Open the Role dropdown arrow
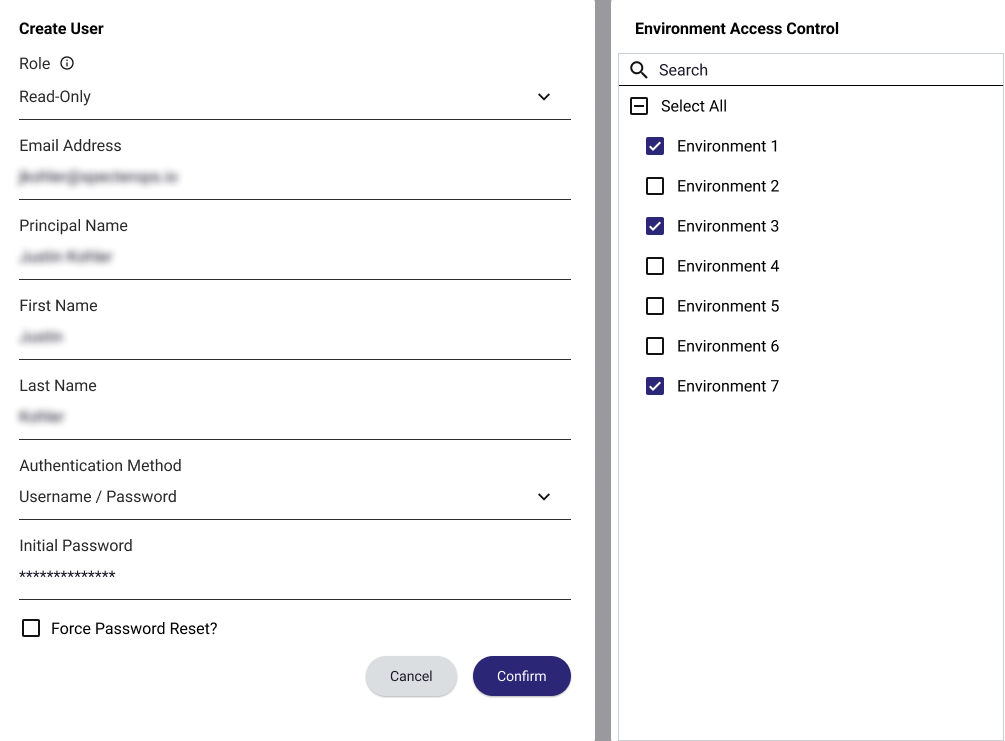1005x741 pixels. coord(544,97)
